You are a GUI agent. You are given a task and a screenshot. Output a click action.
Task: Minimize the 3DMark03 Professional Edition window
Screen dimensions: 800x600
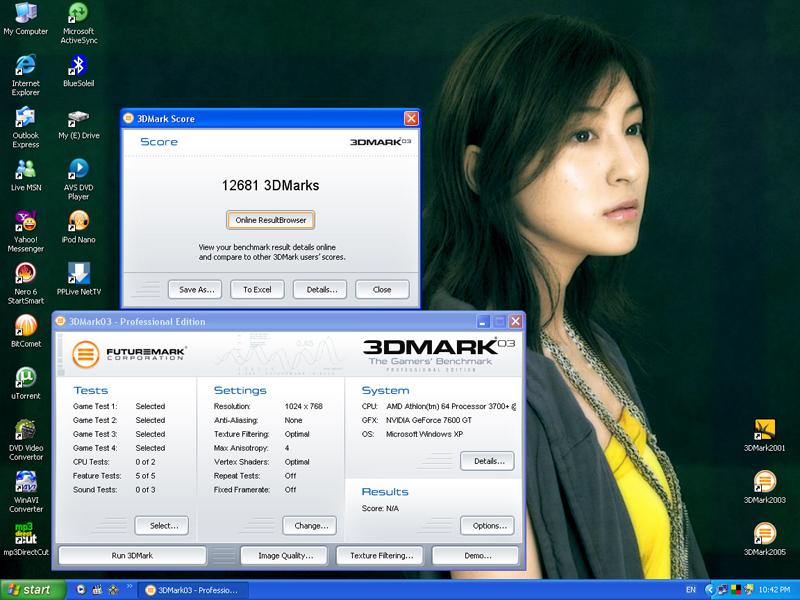pos(483,321)
